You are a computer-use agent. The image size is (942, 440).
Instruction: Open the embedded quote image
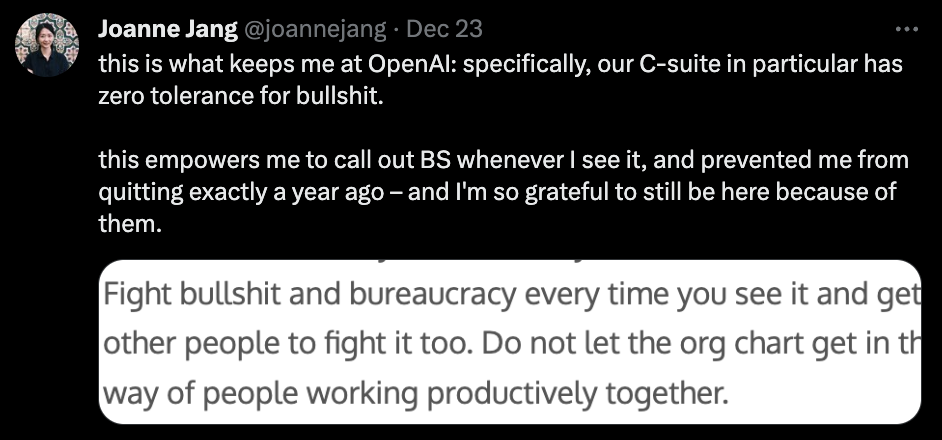click(x=508, y=344)
